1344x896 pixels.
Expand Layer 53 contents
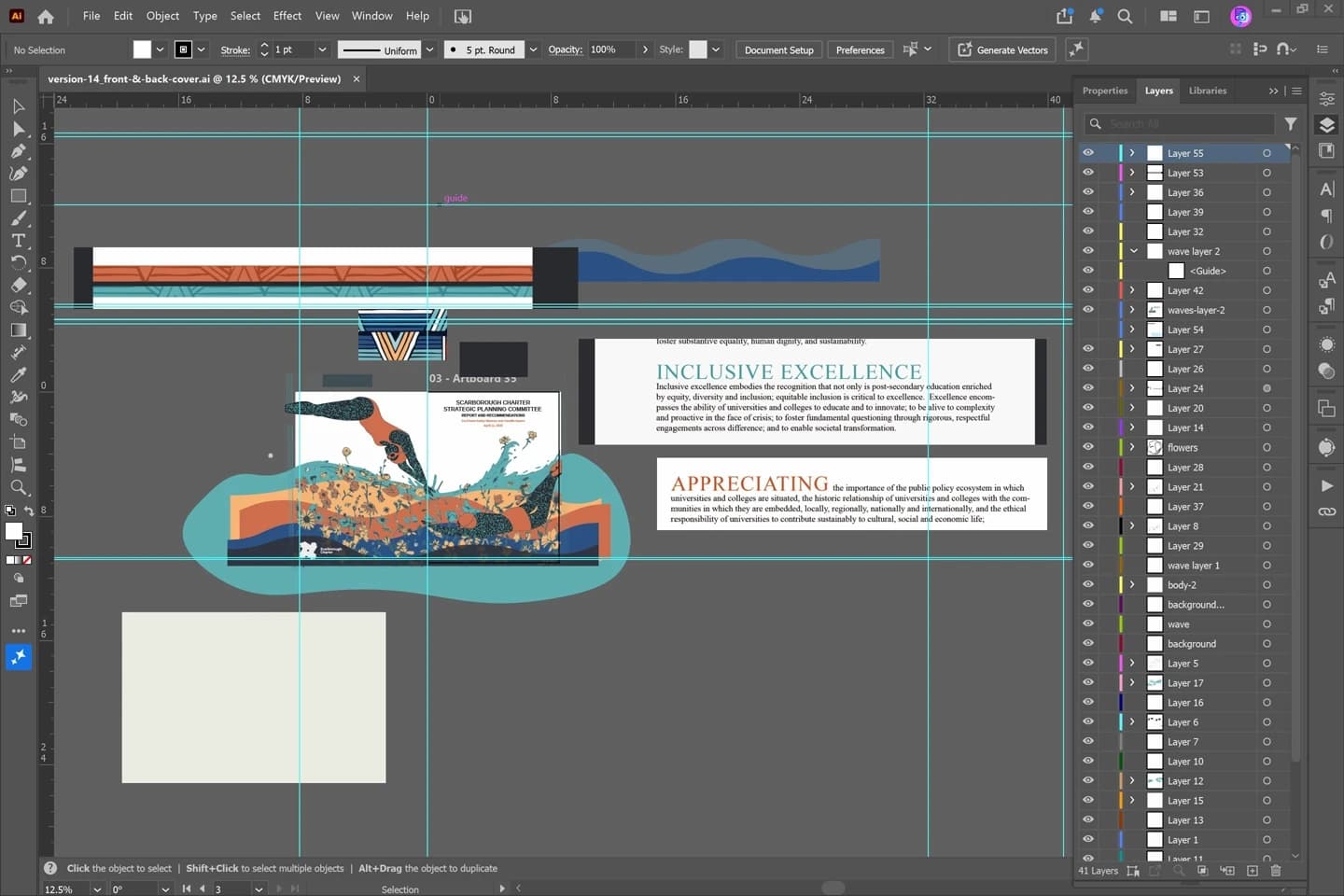point(1132,173)
